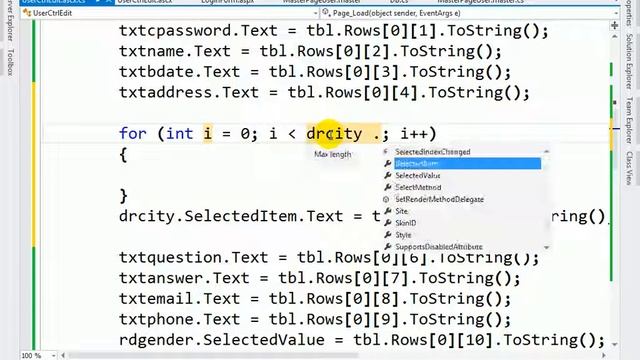Place cursor on drcity in for loop
Viewport: 640px width, 360px height.
coord(334,133)
